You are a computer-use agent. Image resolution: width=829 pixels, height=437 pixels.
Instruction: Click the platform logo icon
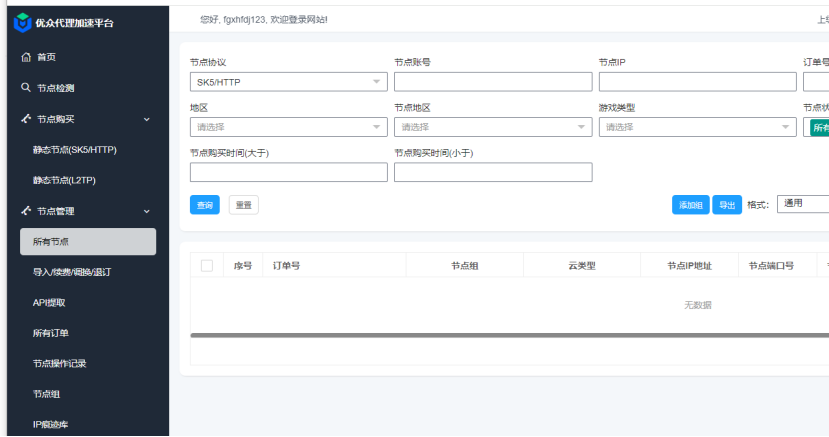tap(22, 21)
